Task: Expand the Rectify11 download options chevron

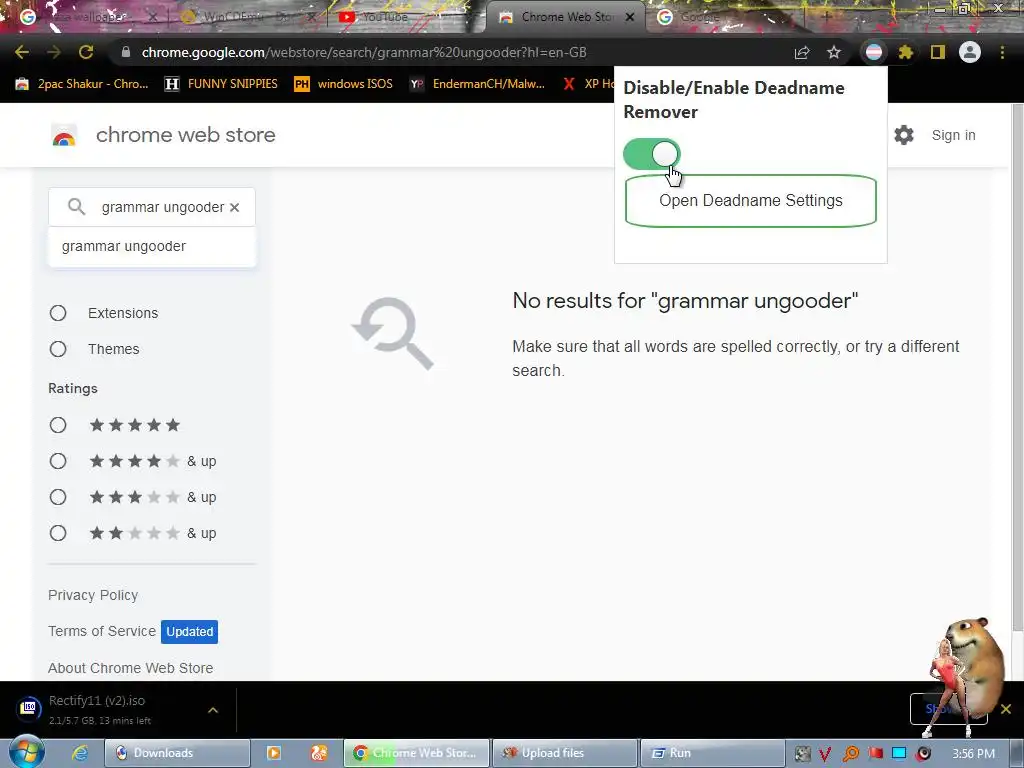Action: tap(213, 710)
